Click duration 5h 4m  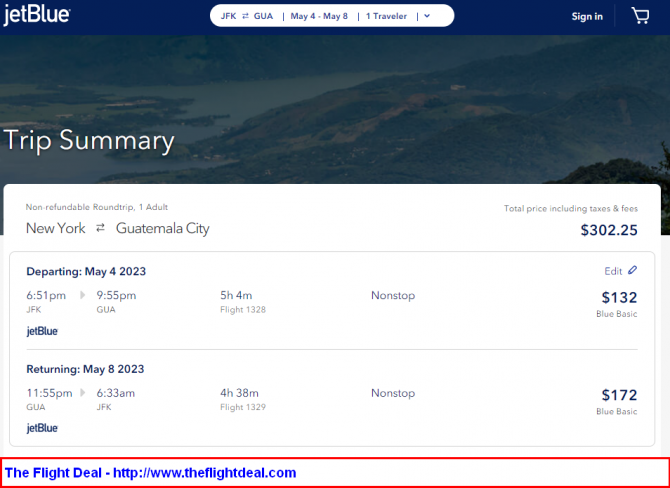point(236,295)
